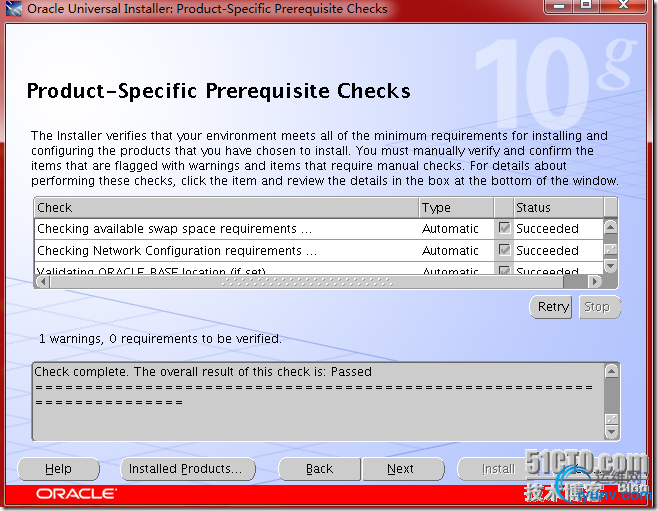This screenshot has height=511, width=658.
Task: Proceed with the Next button
Action: tap(403, 468)
